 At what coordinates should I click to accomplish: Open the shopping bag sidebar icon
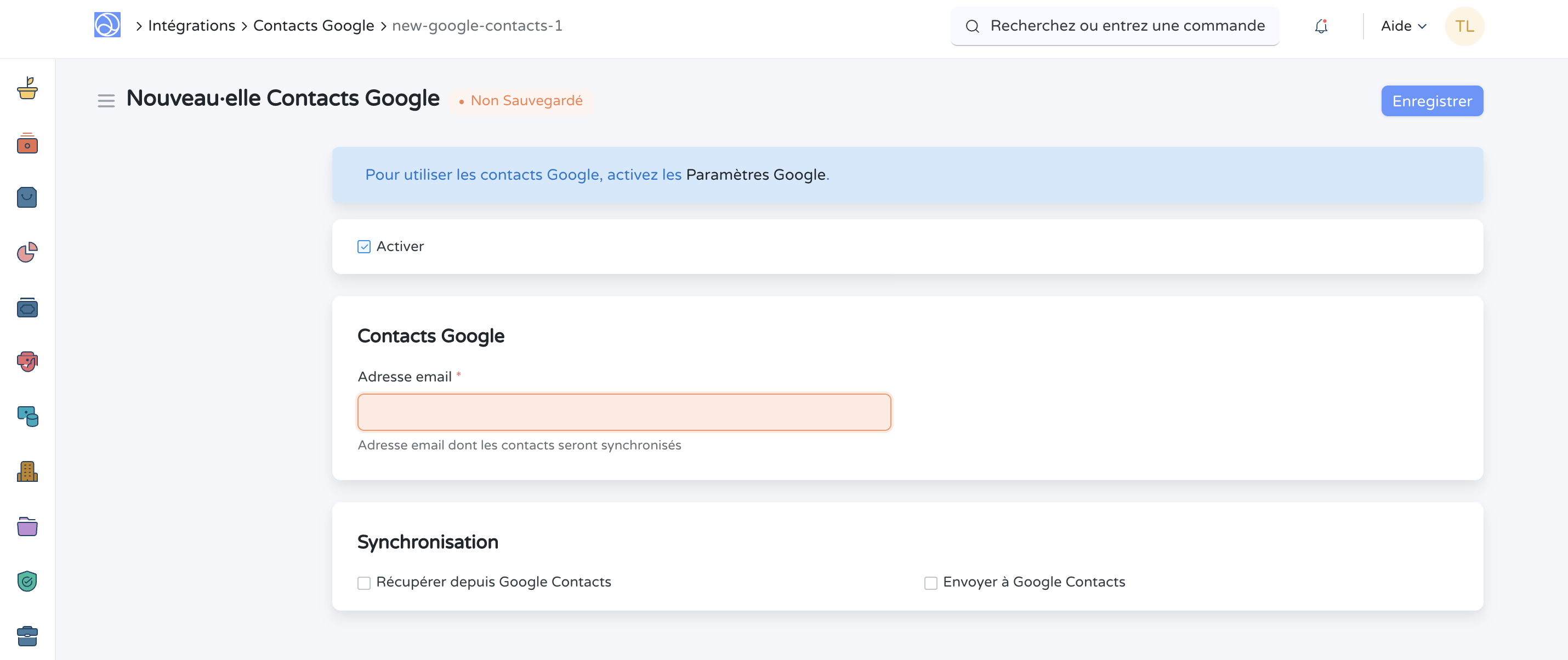(x=27, y=197)
